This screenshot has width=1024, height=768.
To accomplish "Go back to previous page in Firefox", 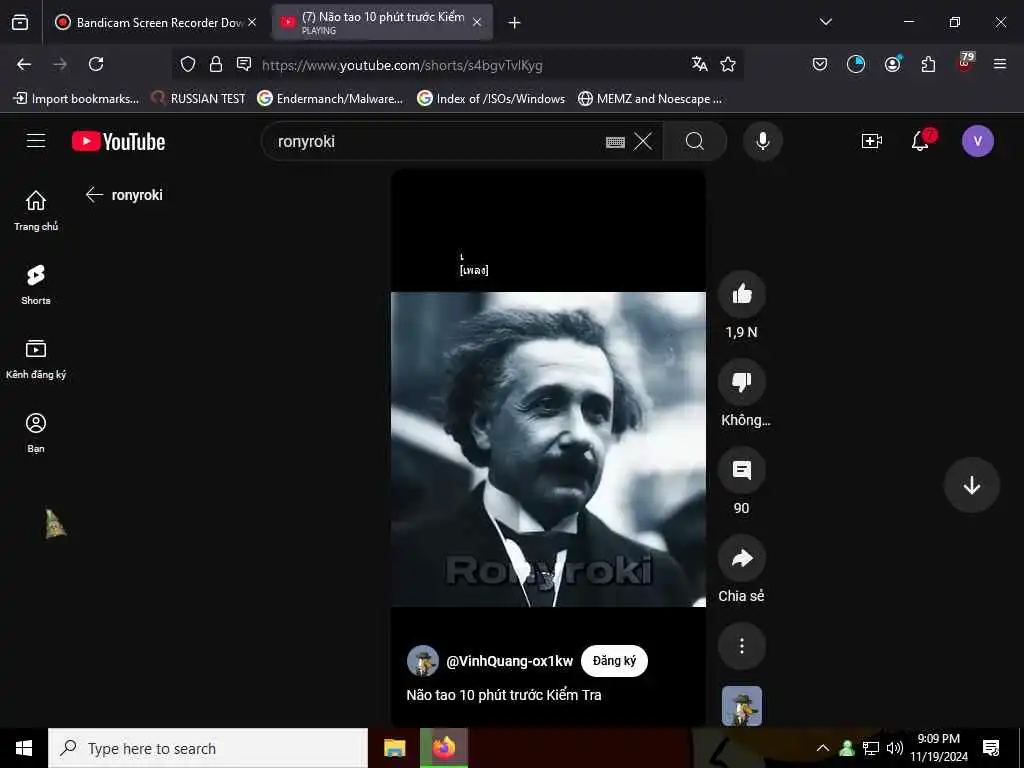I will click(24, 64).
